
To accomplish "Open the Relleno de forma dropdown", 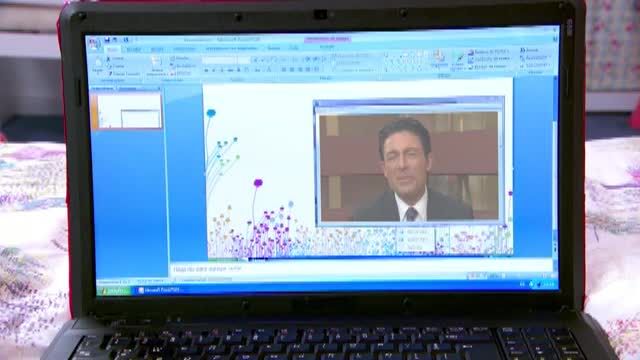I will [x=489, y=52].
